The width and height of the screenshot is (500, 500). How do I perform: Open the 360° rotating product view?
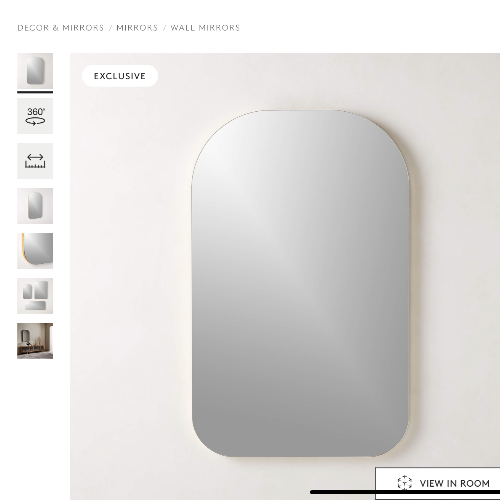[35, 116]
